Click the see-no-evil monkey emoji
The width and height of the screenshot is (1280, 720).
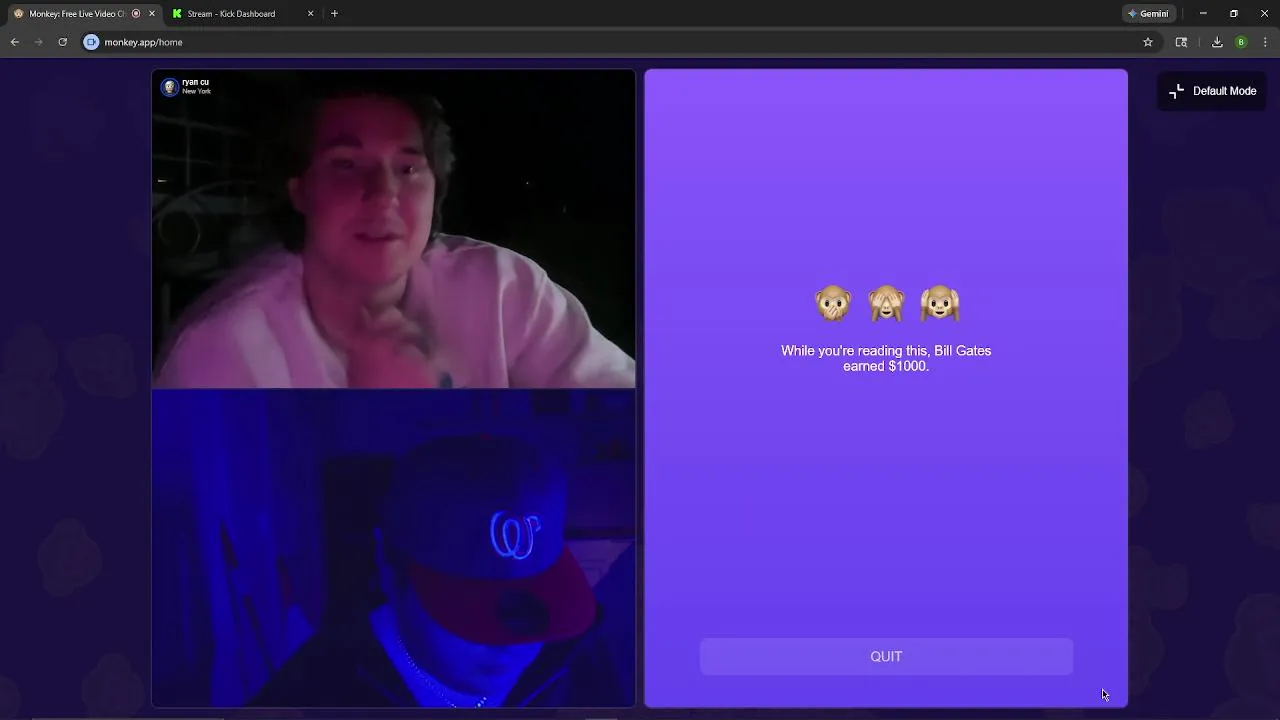point(886,303)
